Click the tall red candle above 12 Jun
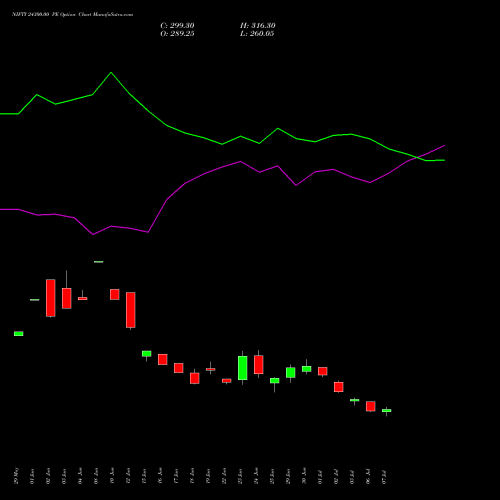 coord(131,310)
